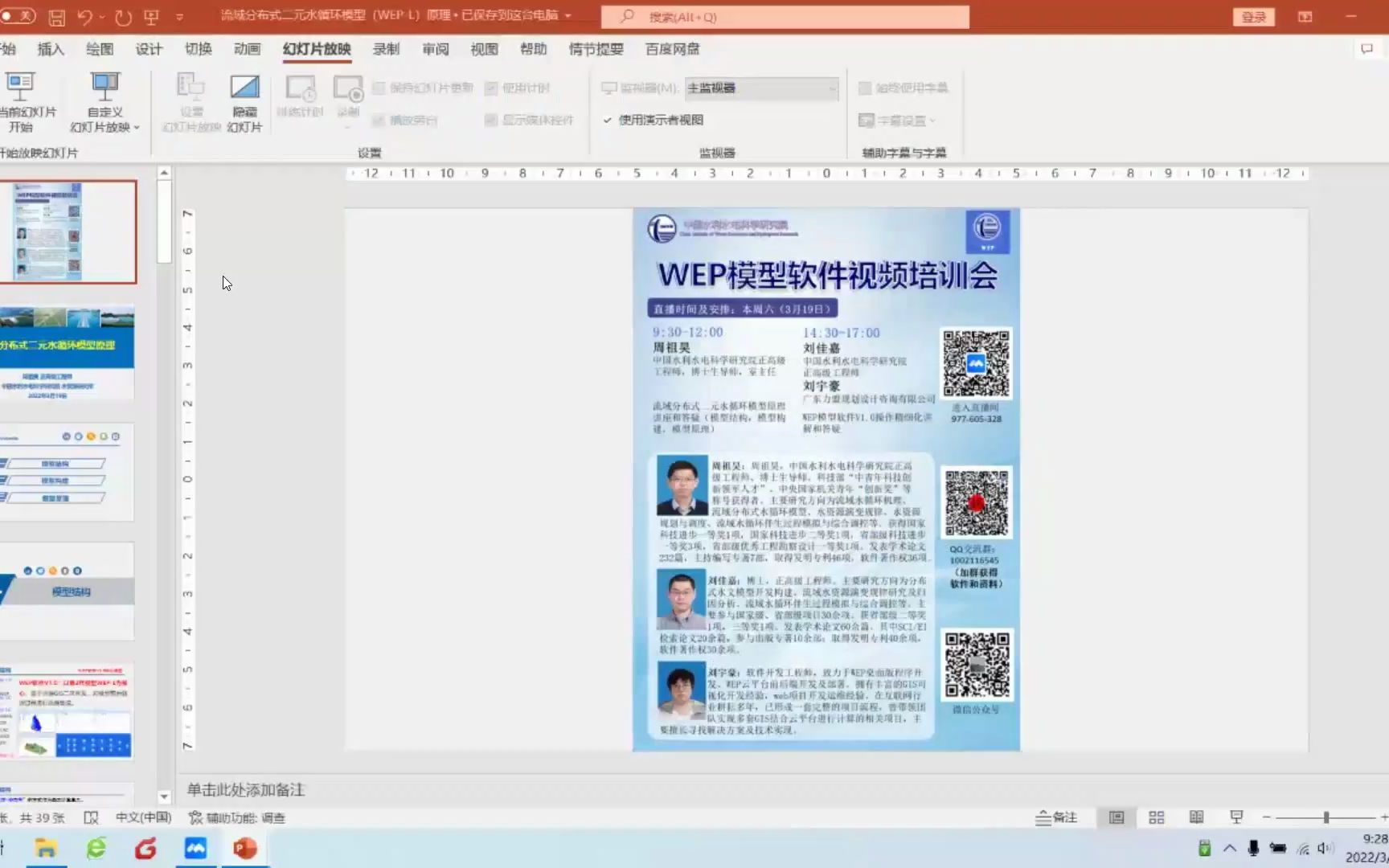This screenshot has height=868, width=1389.
Task: Click the search box (Alt+Q)
Action: 785,16
